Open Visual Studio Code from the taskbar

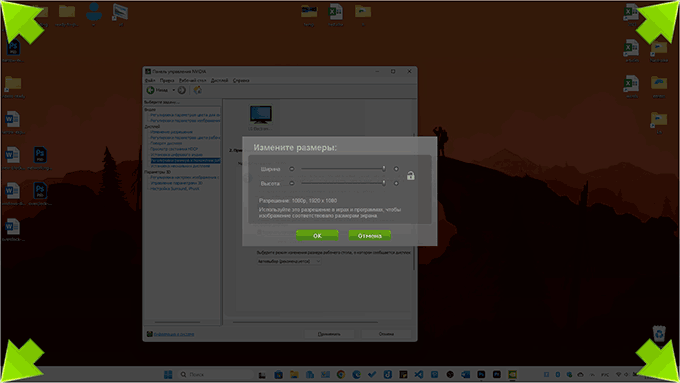418,375
